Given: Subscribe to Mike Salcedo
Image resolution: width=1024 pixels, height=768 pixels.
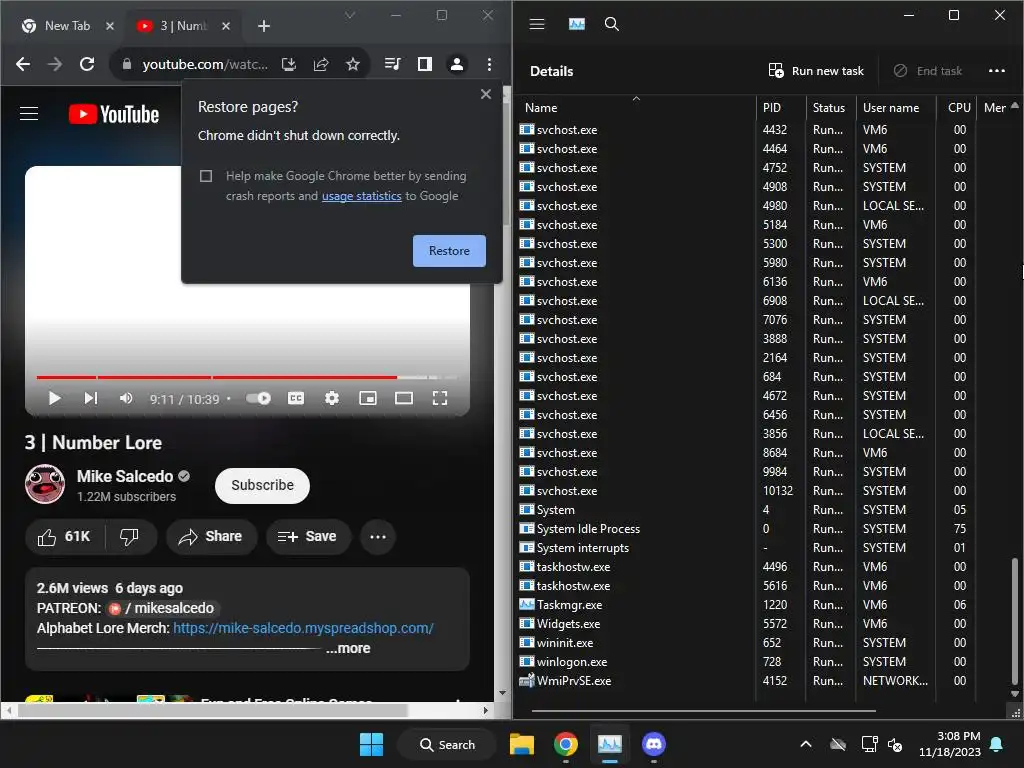Looking at the screenshot, I should point(263,485).
